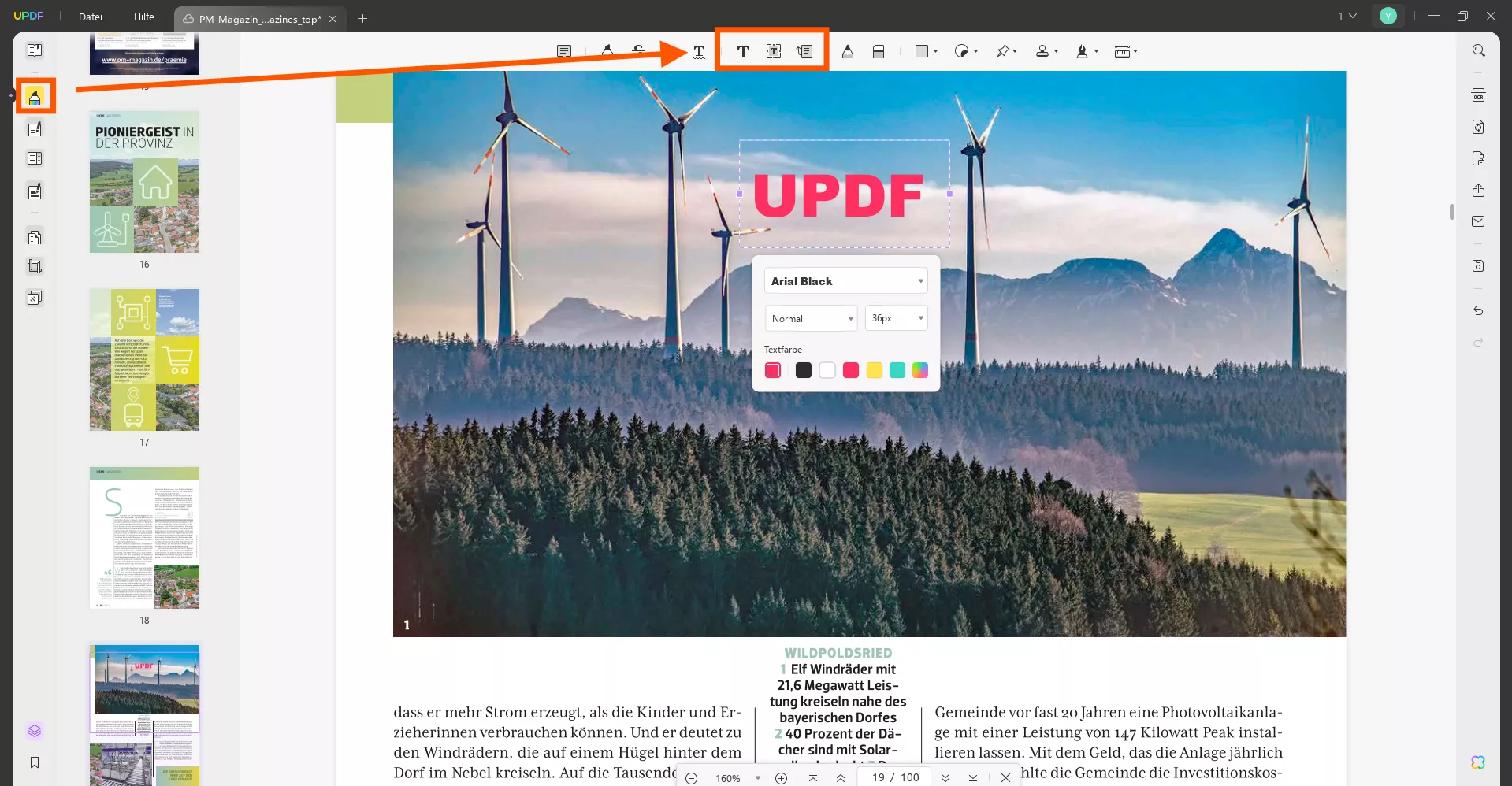1512x786 pixels.
Task: Select the Text Comment (Typewriter) tool
Action: [743, 51]
